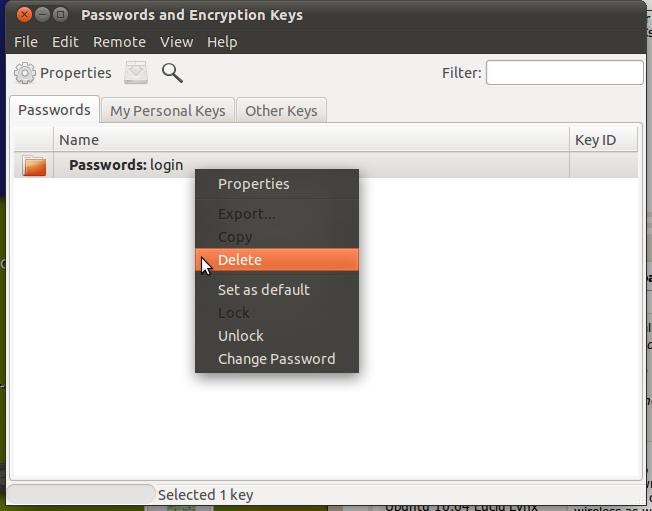Select Properties in the context menu
The height and width of the screenshot is (511, 652).
click(254, 184)
